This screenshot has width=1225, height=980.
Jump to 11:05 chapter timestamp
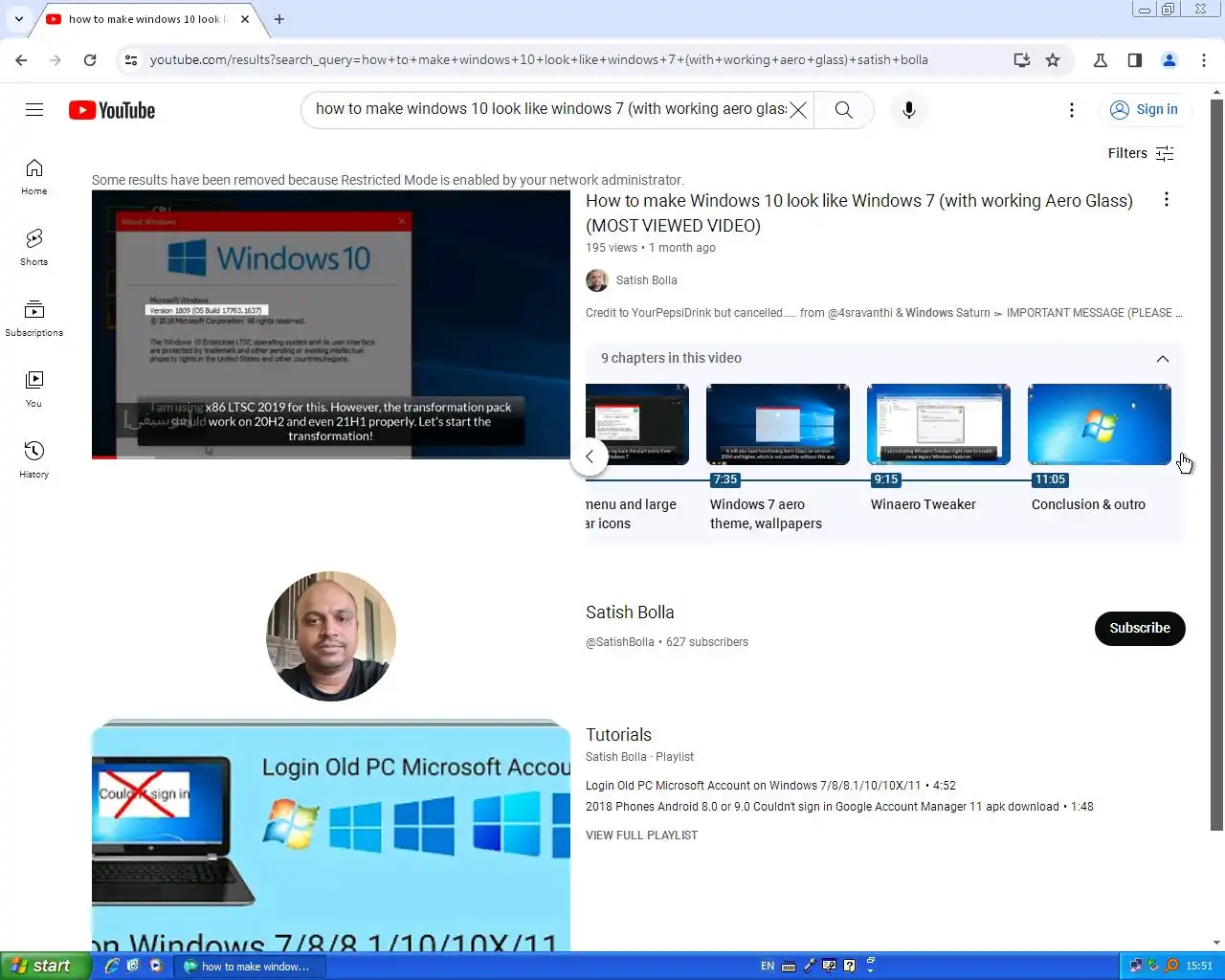point(1050,479)
